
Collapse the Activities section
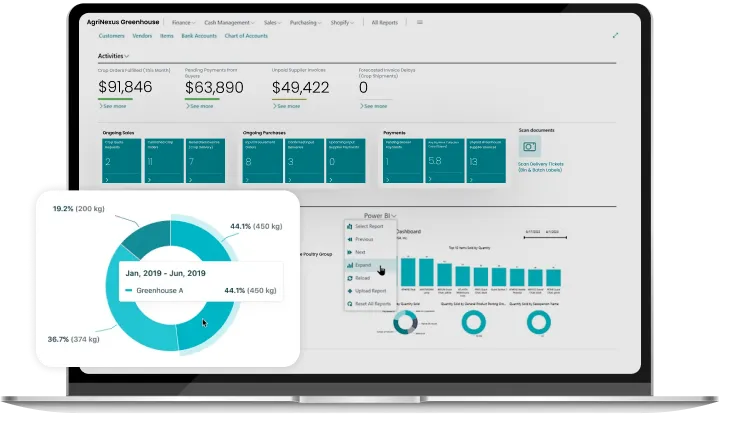tap(113, 56)
